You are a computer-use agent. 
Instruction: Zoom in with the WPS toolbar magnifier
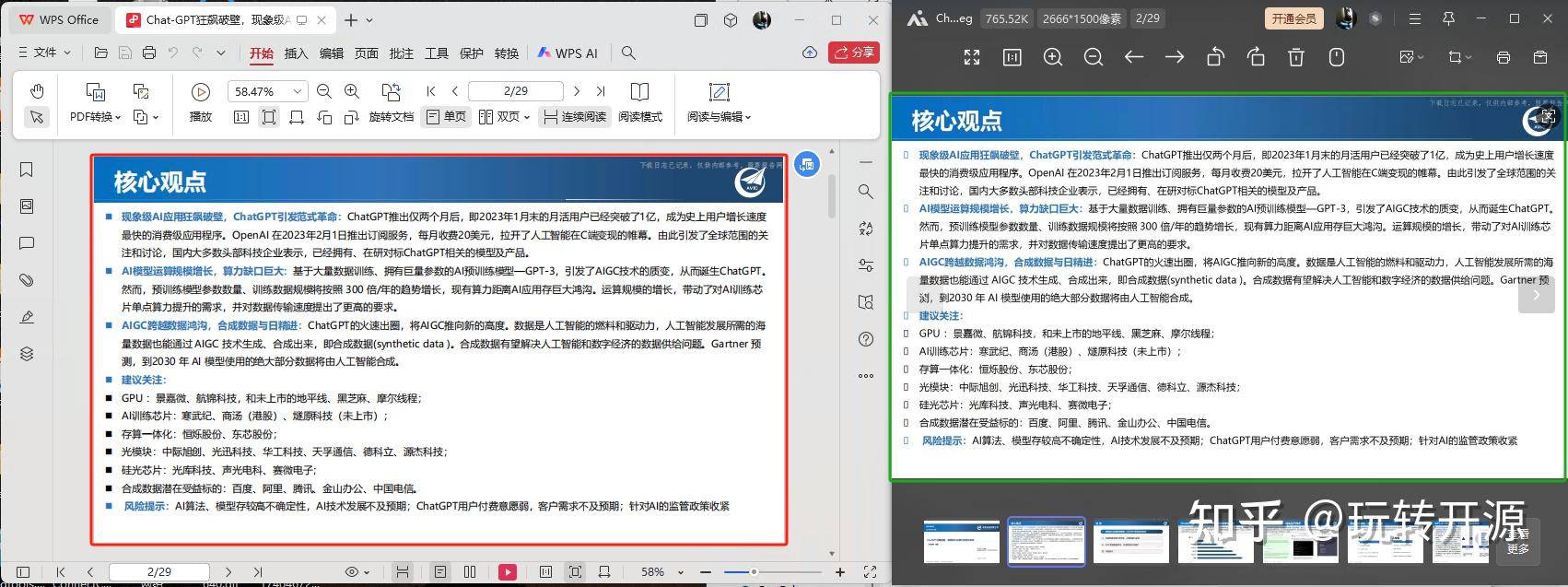(x=352, y=91)
